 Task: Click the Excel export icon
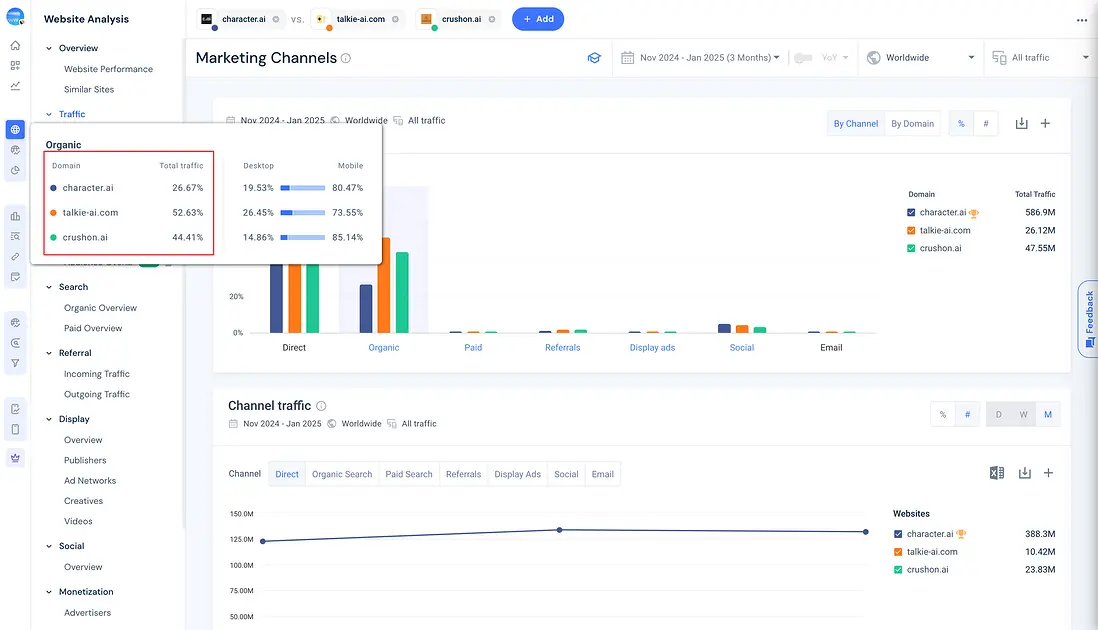(x=996, y=473)
